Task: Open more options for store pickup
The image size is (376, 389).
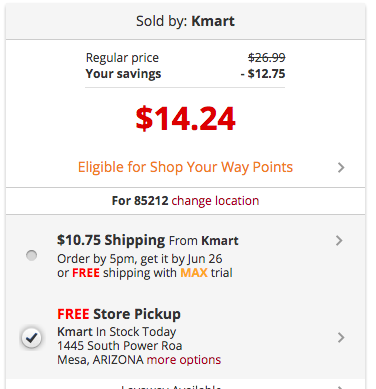Action: 184,360
